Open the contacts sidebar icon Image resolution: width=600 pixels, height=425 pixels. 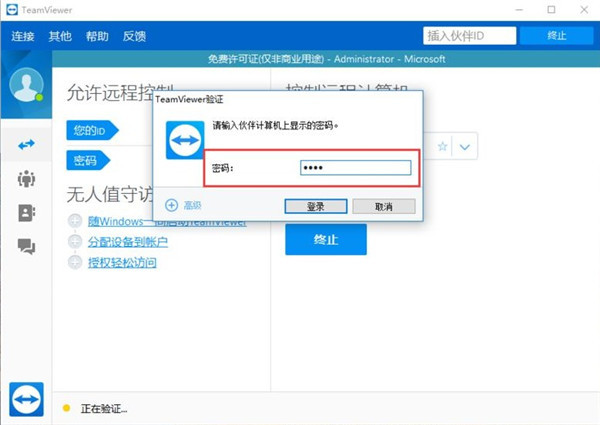click(x=26, y=213)
